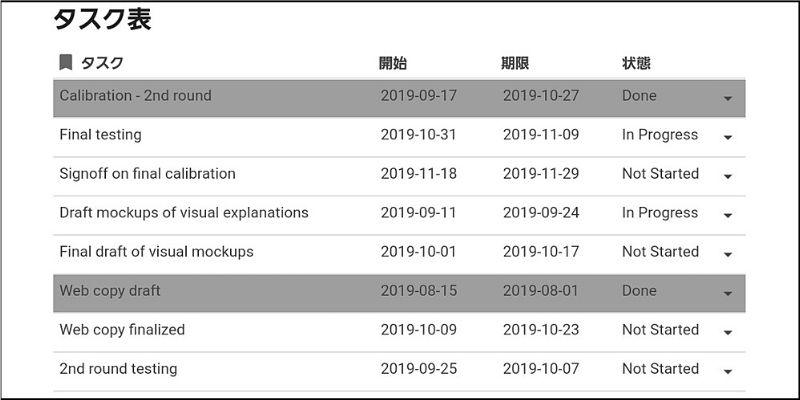Select the Calibration - 2nd round task name
The height and width of the screenshot is (400, 800).
(135, 95)
